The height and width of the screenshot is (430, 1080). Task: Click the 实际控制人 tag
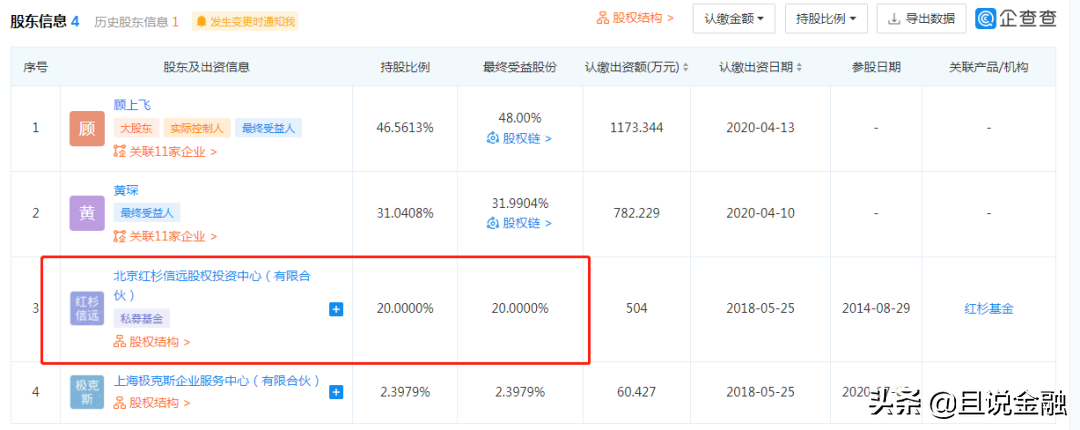click(x=197, y=128)
